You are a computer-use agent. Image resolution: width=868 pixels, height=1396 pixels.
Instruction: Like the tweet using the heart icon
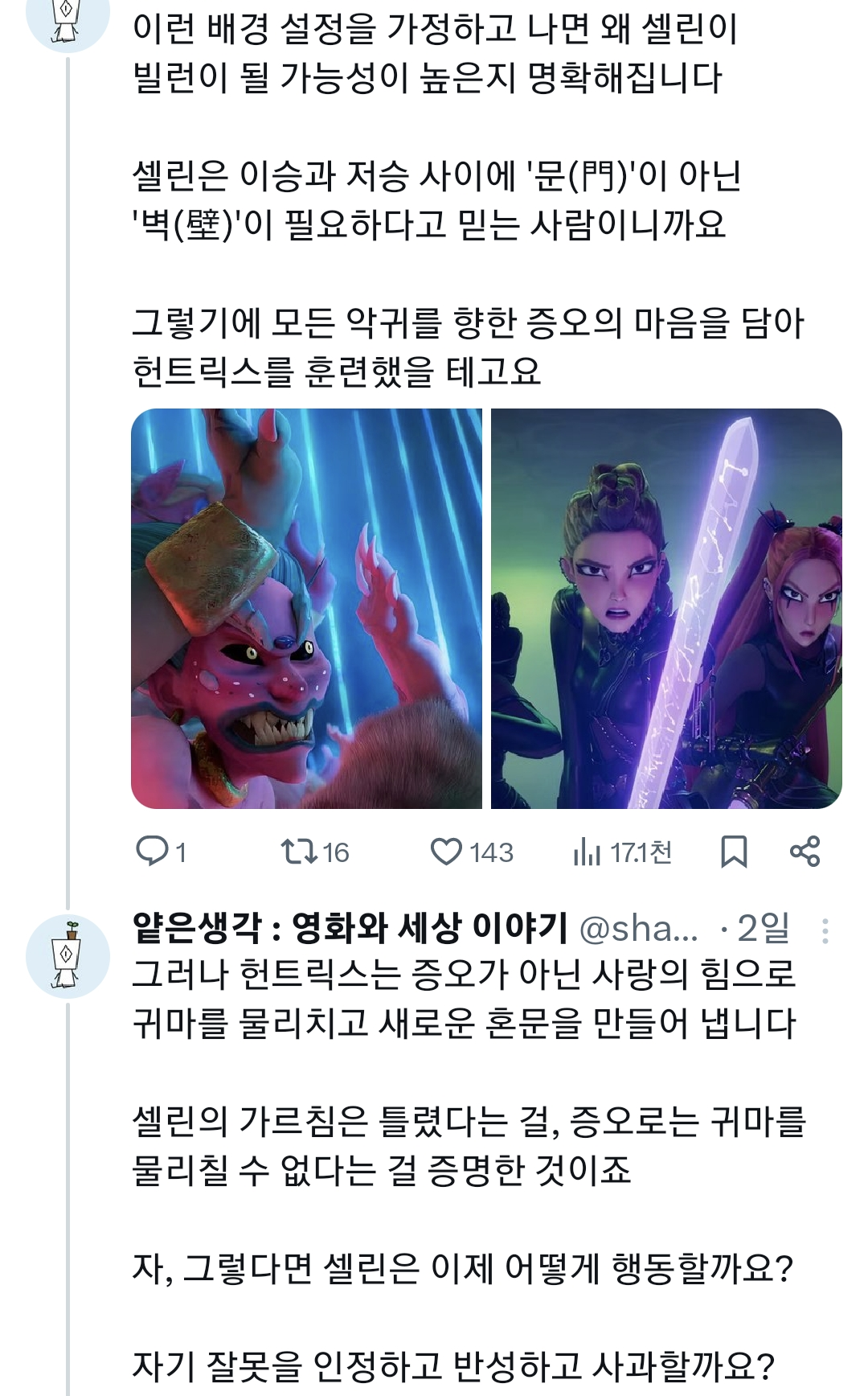pyautogui.click(x=446, y=852)
